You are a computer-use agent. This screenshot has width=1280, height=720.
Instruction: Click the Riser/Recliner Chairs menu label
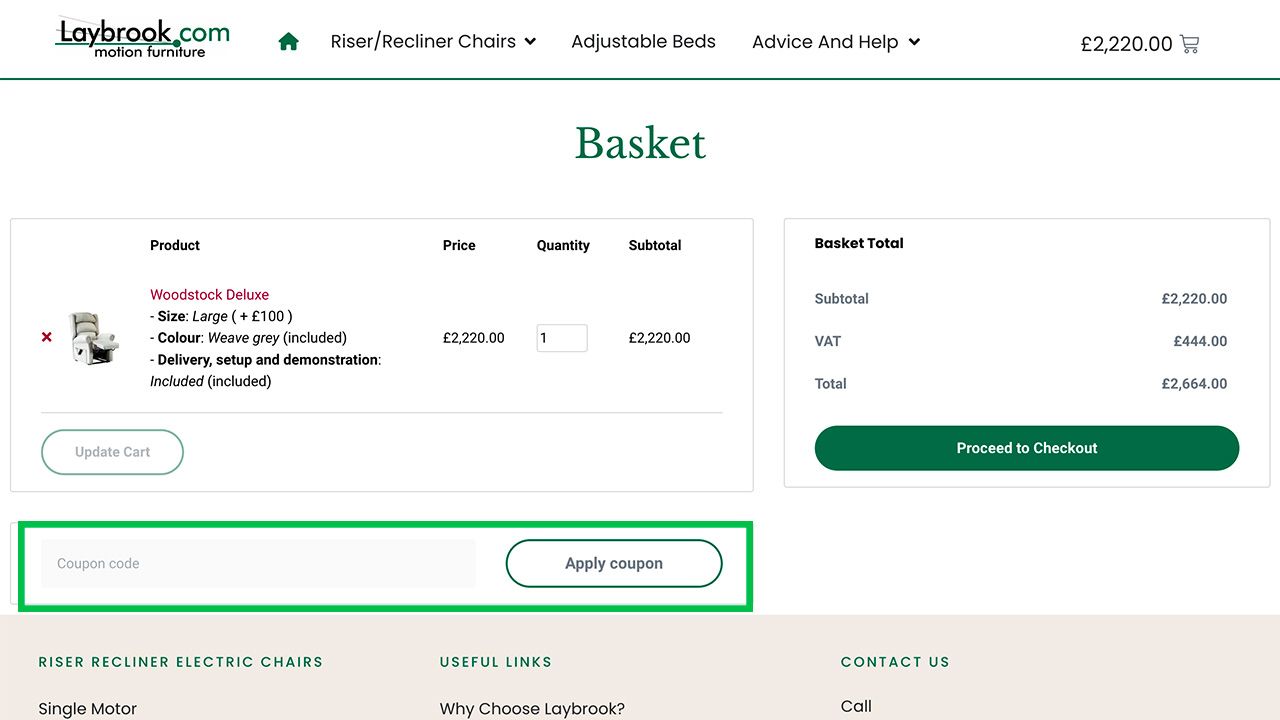coord(423,42)
